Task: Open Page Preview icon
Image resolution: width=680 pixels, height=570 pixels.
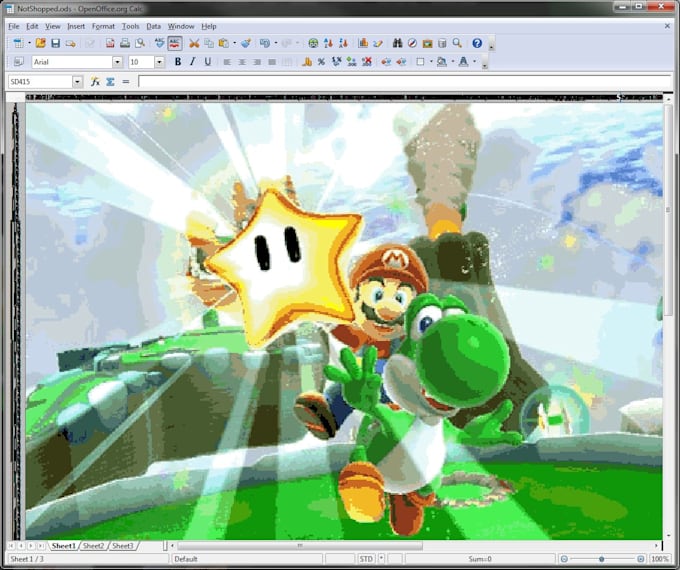Action: pyautogui.click(x=140, y=43)
